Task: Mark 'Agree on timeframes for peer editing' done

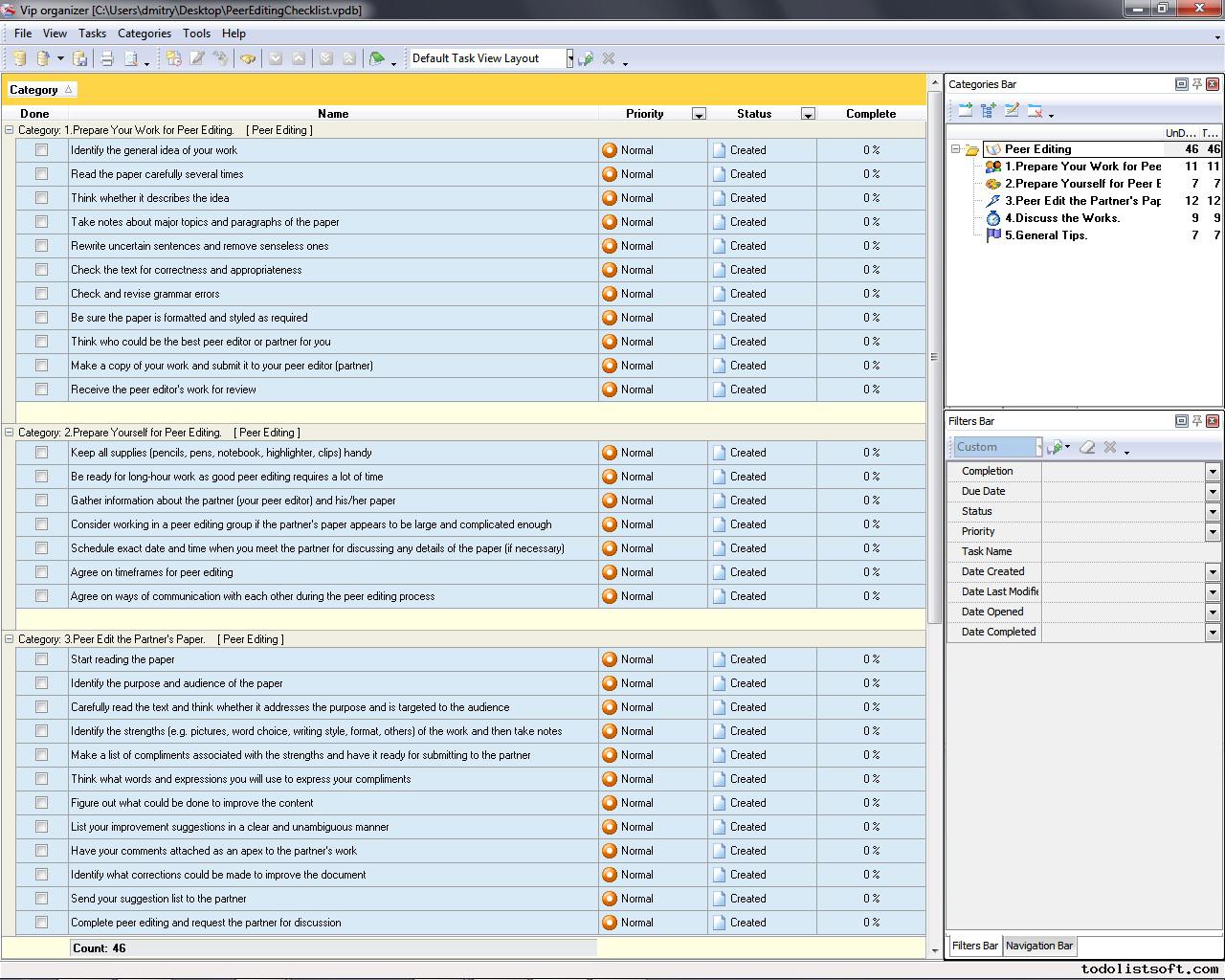Action: point(41,572)
